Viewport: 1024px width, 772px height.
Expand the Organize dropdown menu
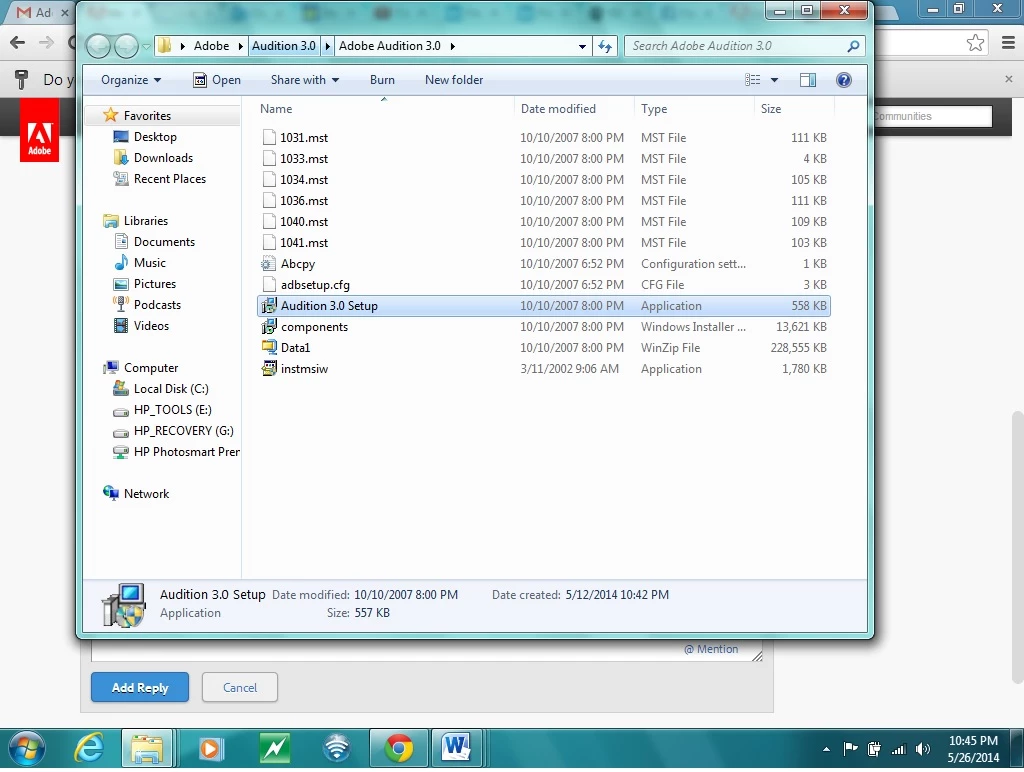131,80
